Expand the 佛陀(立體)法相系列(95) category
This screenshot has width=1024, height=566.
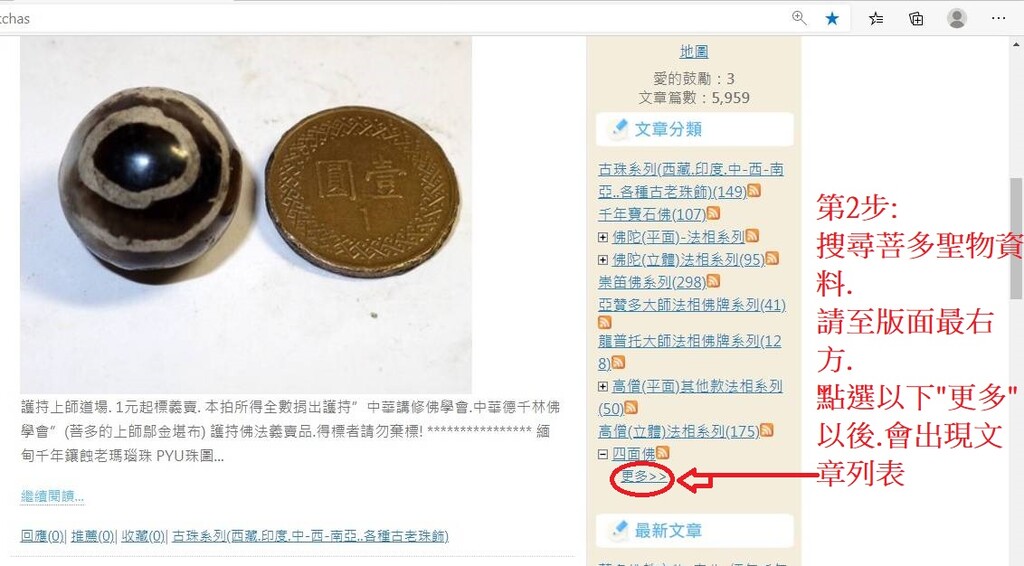pyautogui.click(x=603, y=260)
